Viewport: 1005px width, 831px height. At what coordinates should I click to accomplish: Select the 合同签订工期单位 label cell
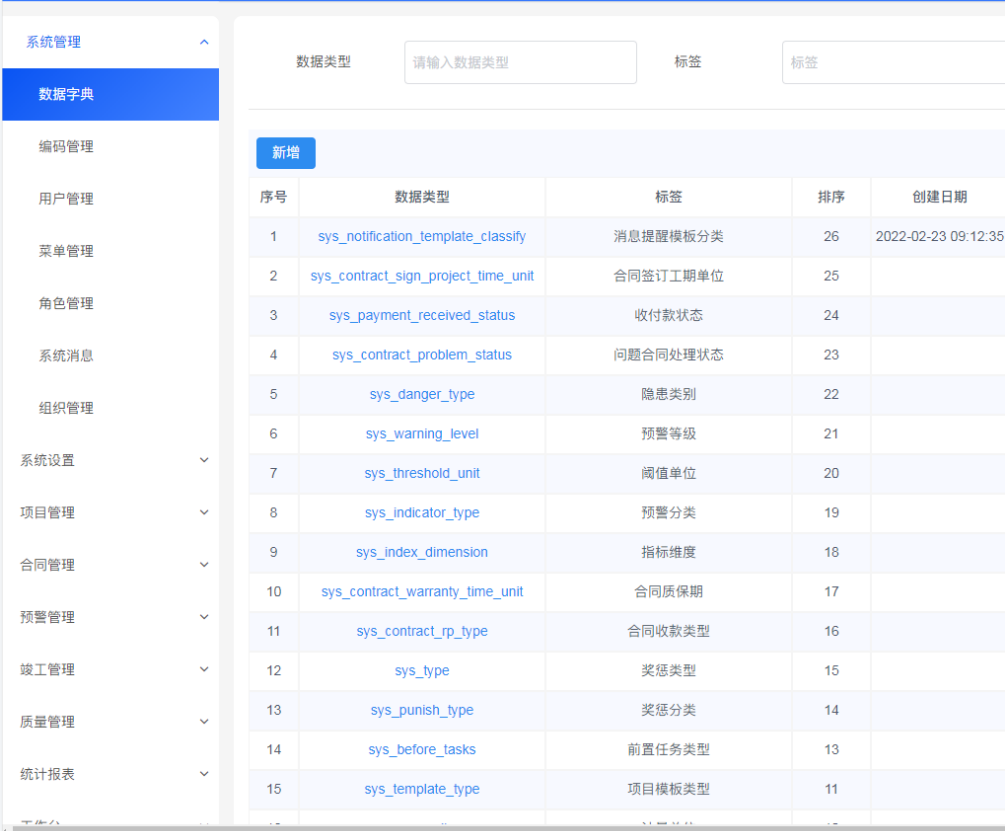click(x=669, y=276)
